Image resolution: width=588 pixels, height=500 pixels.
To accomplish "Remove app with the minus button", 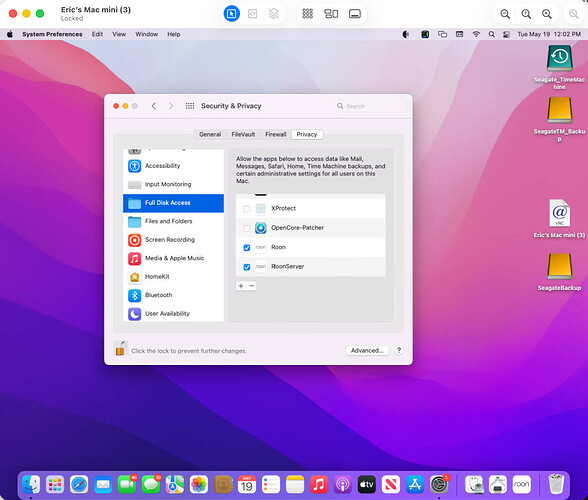I will [x=252, y=286].
